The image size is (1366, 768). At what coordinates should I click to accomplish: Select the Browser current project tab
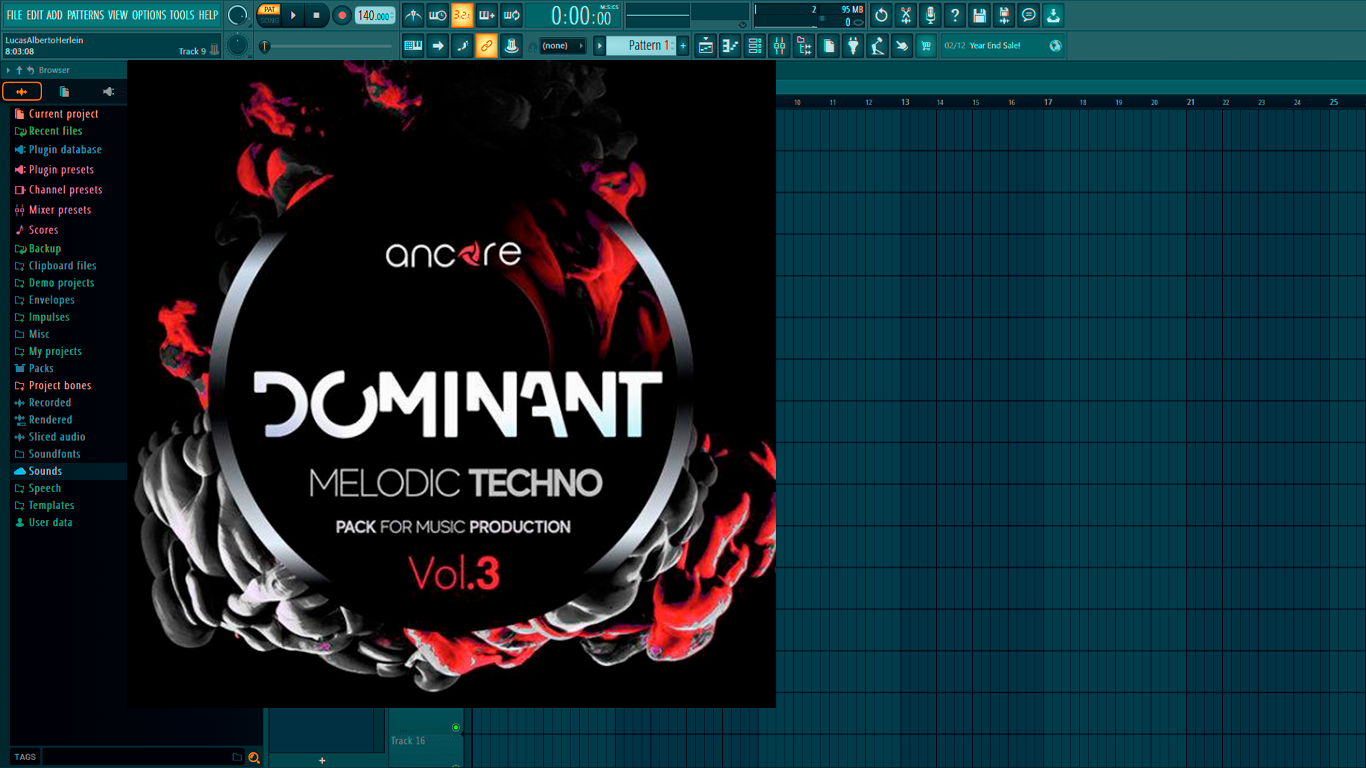64,92
